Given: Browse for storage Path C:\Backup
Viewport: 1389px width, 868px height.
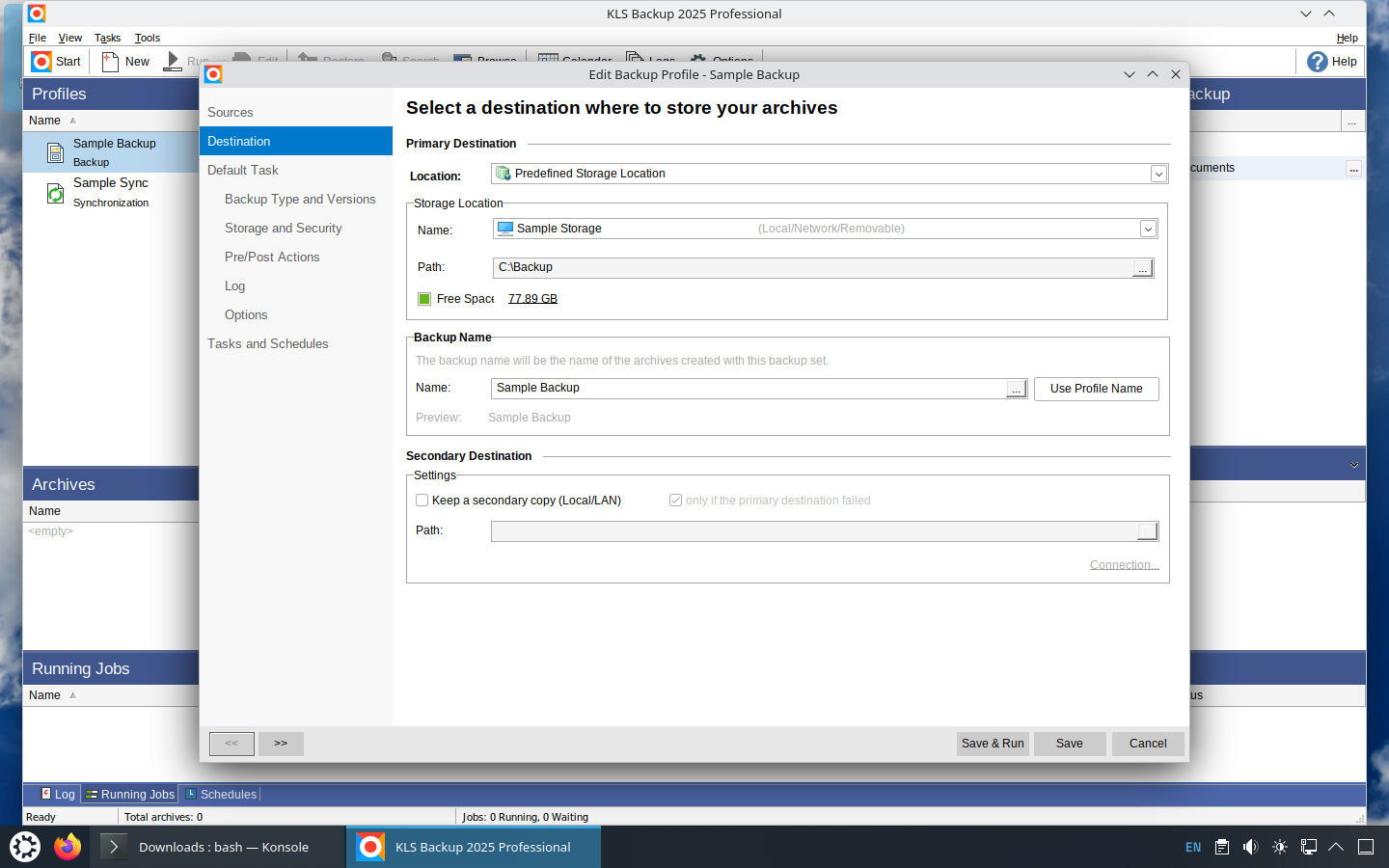Looking at the screenshot, I should [x=1143, y=268].
